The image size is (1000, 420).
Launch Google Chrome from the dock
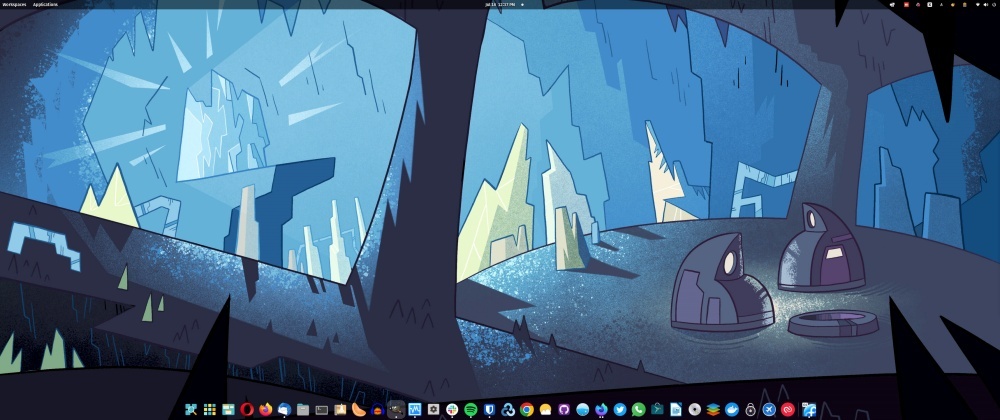pos(527,409)
